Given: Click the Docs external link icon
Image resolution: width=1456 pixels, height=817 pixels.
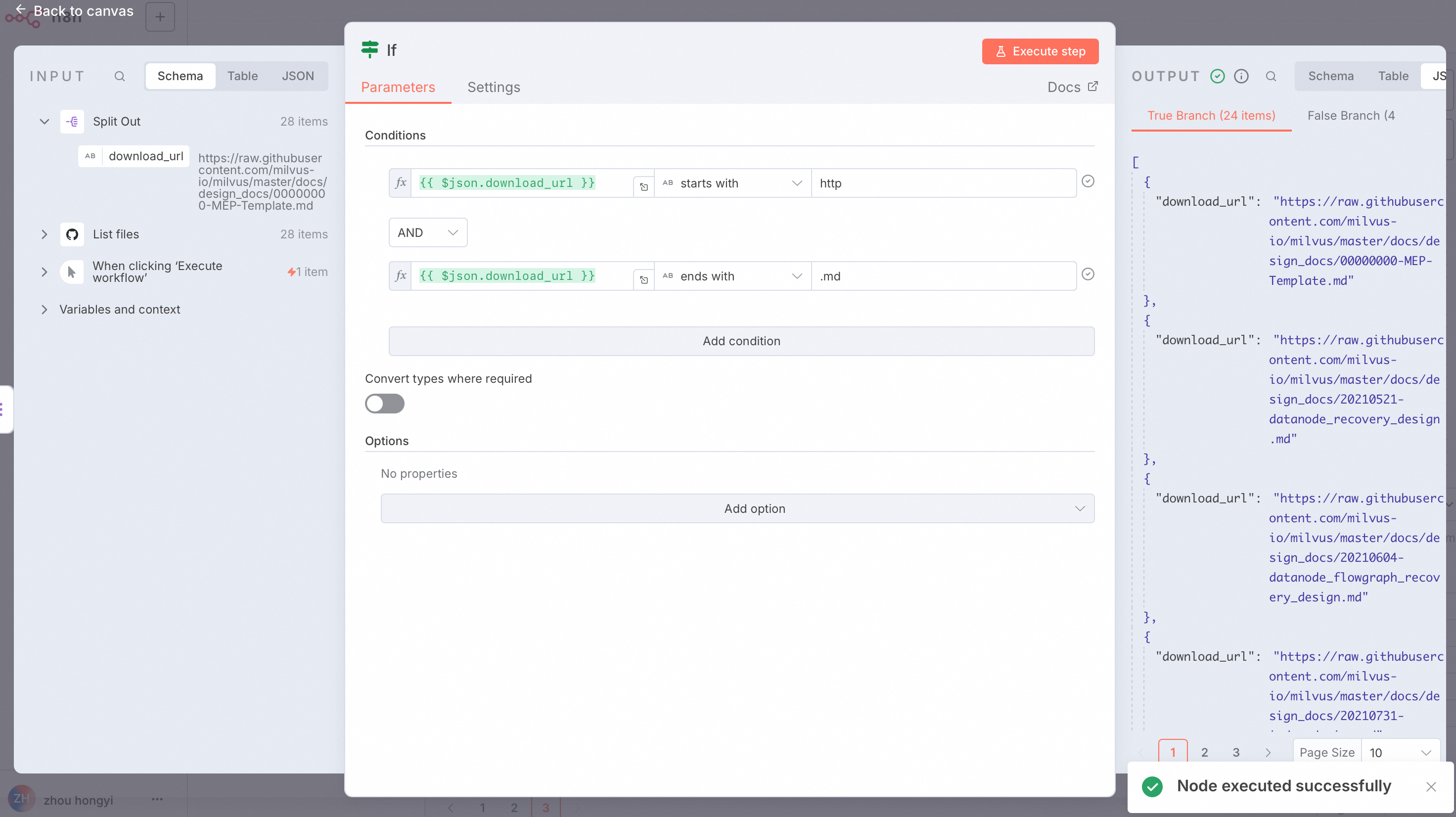Looking at the screenshot, I should click(1092, 87).
